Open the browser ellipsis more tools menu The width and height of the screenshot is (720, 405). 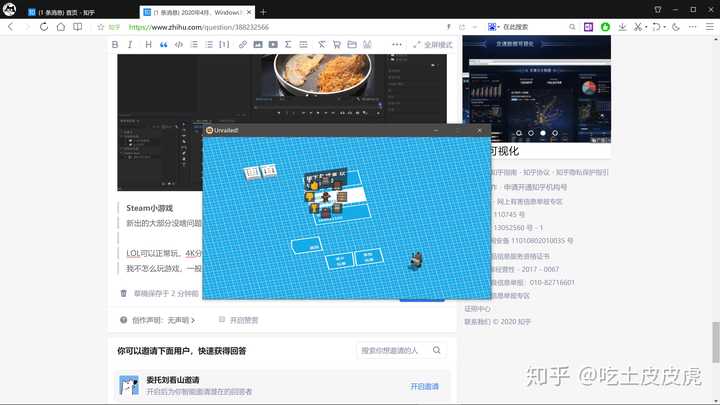[692, 27]
